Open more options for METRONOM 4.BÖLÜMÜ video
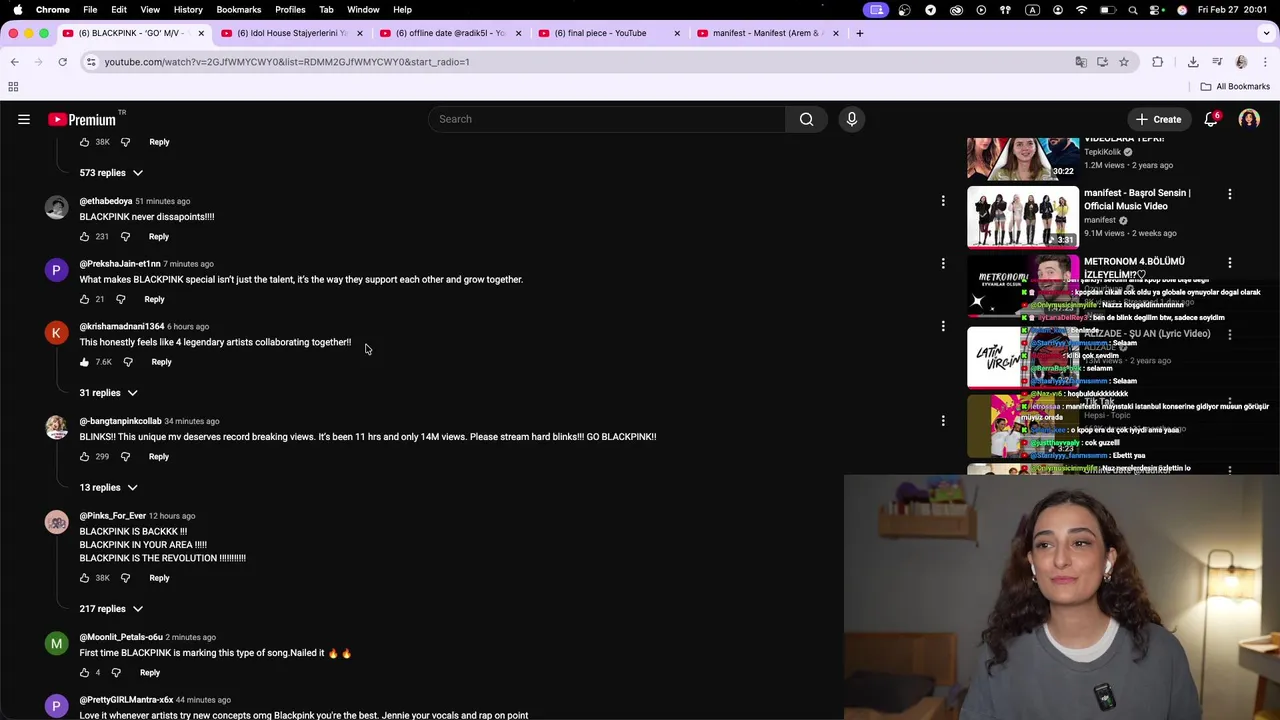Viewport: 1280px width, 720px height. click(1230, 263)
